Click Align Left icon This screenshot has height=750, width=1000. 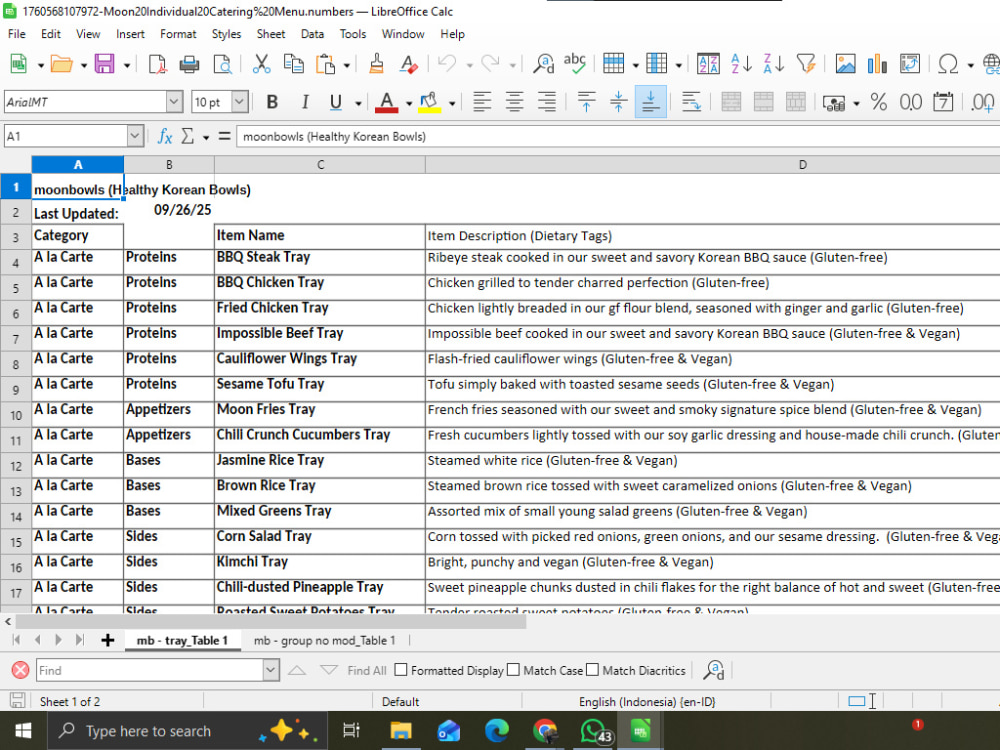tap(482, 101)
